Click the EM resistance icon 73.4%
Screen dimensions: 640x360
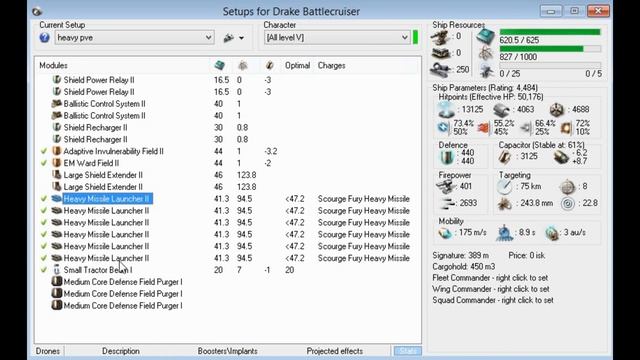pos(443,128)
